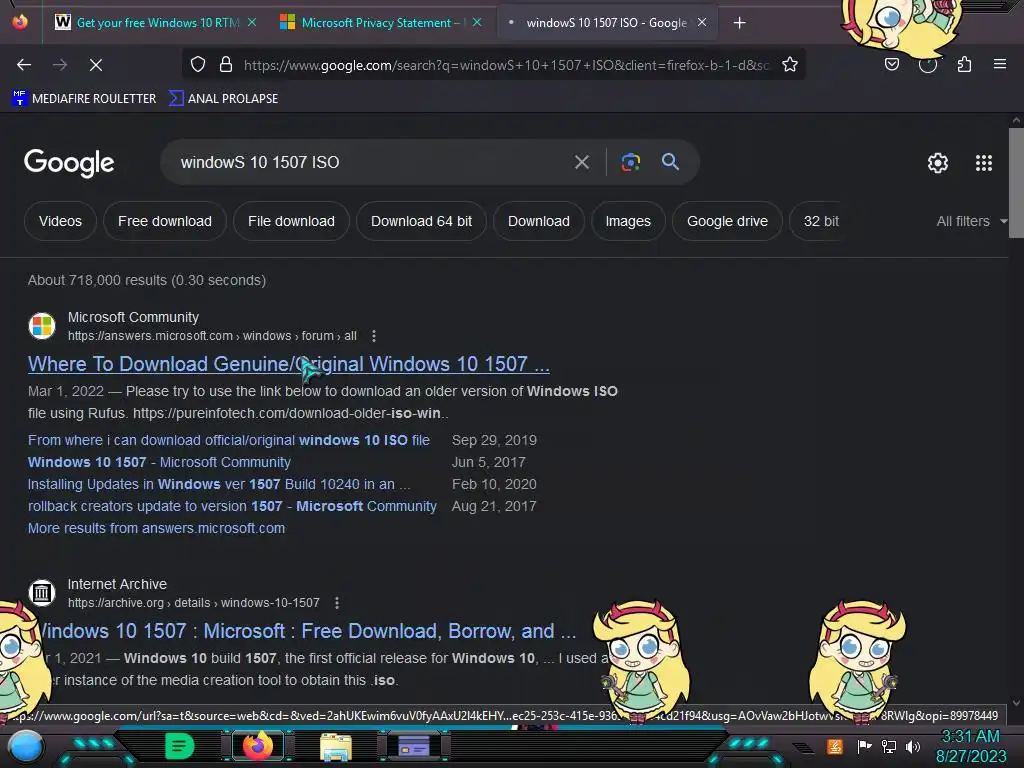Image resolution: width=1024 pixels, height=768 pixels.
Task: Apply the Free download filter chip
Action: click(165, 221)
